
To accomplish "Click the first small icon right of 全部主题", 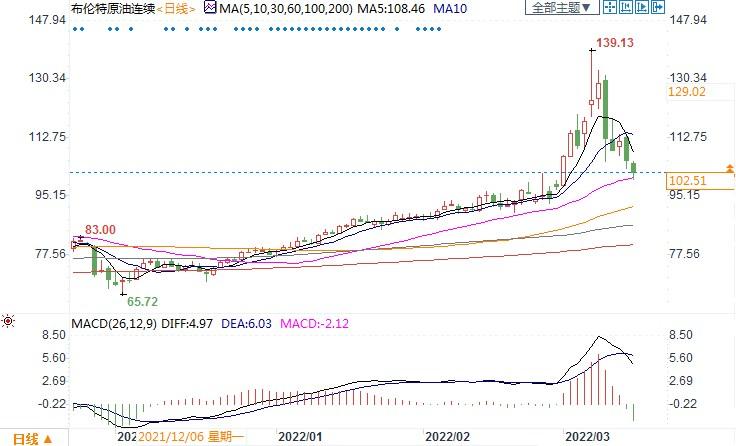I will coord(611,8).
